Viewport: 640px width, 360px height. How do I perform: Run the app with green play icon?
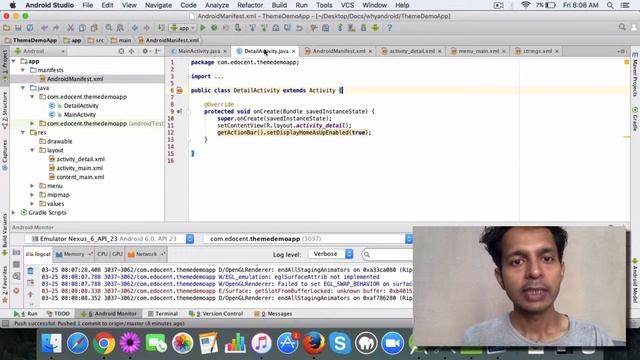[202, 28]
